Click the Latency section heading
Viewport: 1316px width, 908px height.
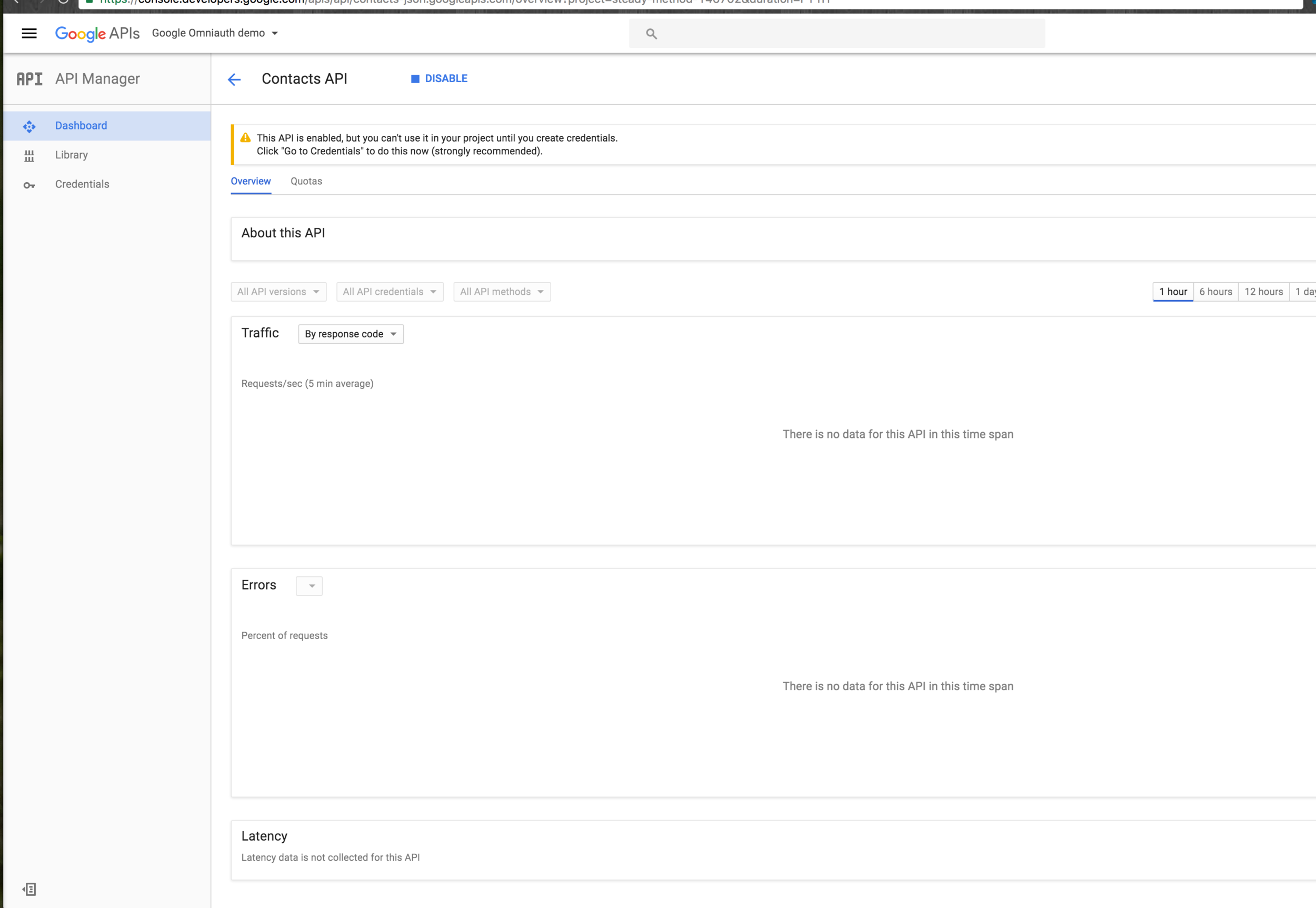[265, 836]
